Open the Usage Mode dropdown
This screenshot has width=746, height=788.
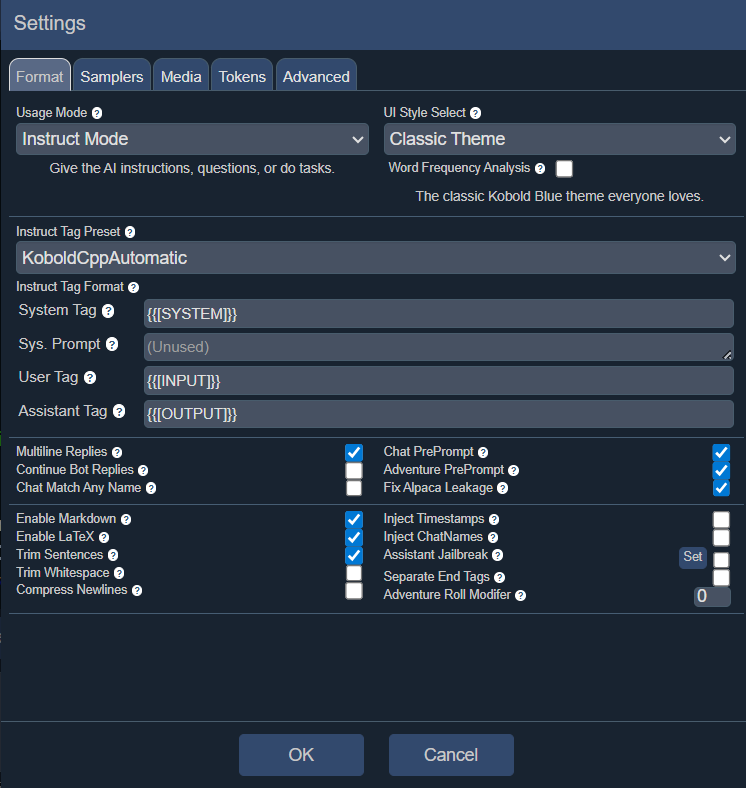[x=193, y=140]
